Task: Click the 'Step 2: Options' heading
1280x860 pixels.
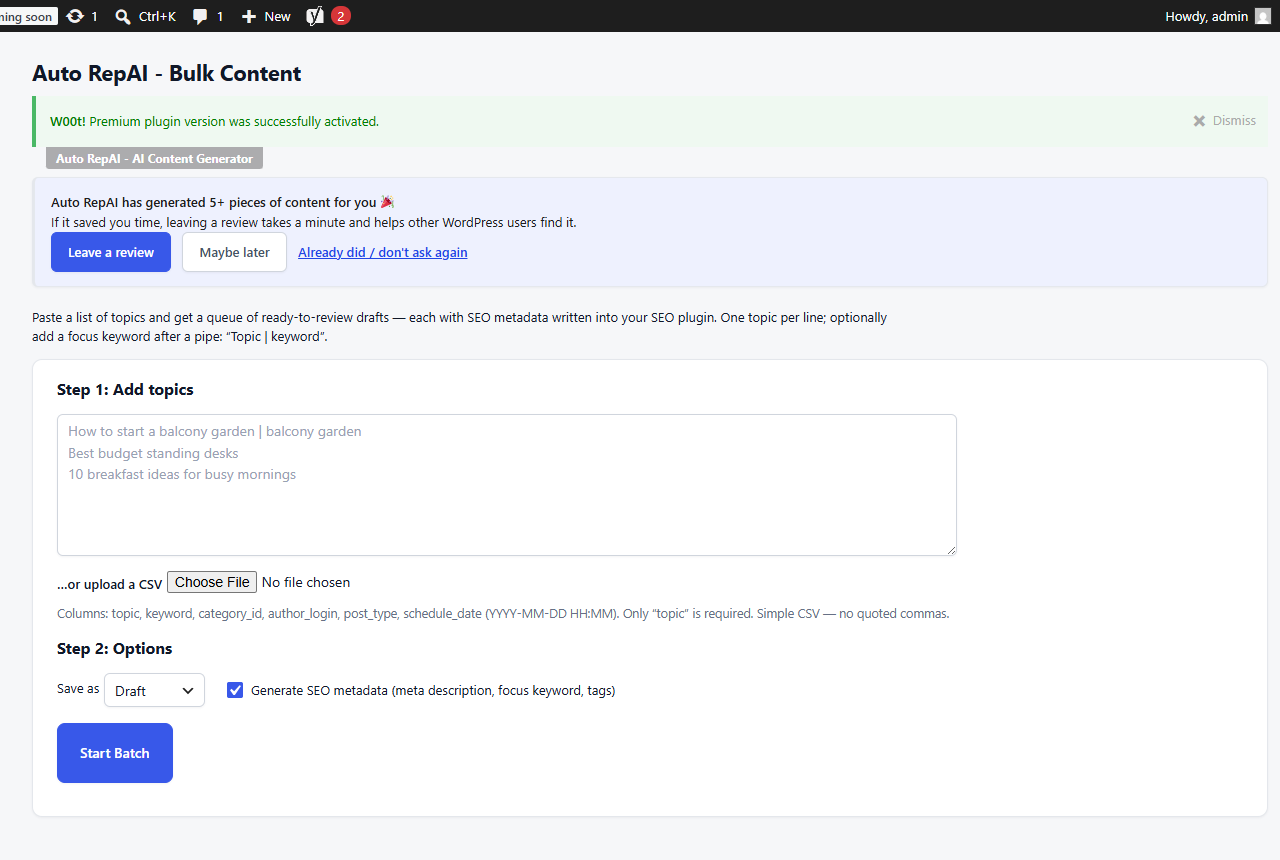Action: point(114,648)
